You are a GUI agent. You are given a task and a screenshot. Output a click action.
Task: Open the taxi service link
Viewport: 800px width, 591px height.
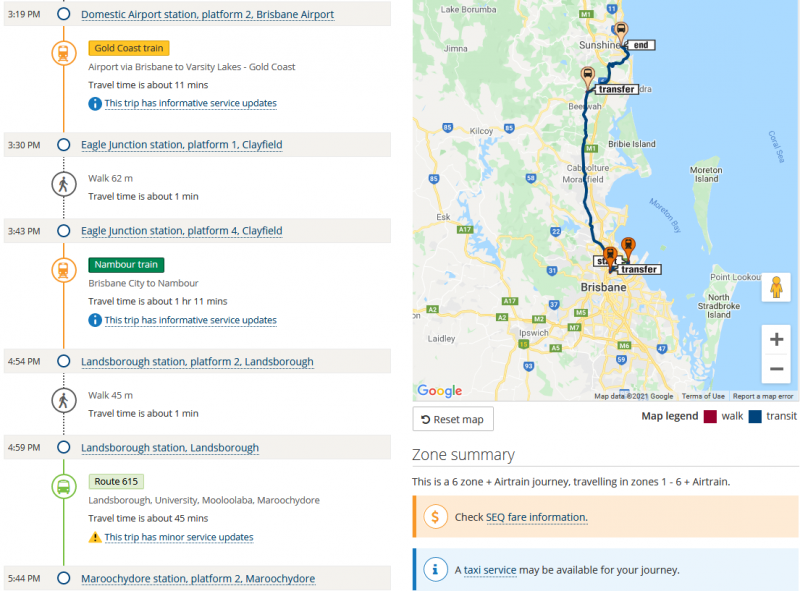(x=490, y=570)
